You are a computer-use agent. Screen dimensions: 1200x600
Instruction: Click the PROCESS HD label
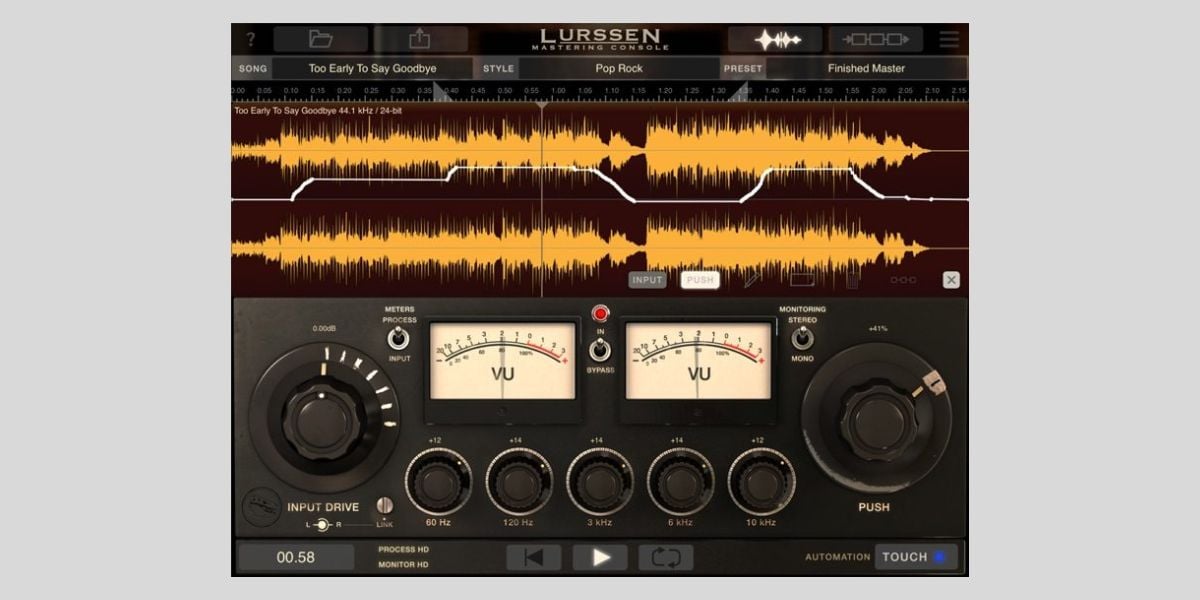[403, 550]
